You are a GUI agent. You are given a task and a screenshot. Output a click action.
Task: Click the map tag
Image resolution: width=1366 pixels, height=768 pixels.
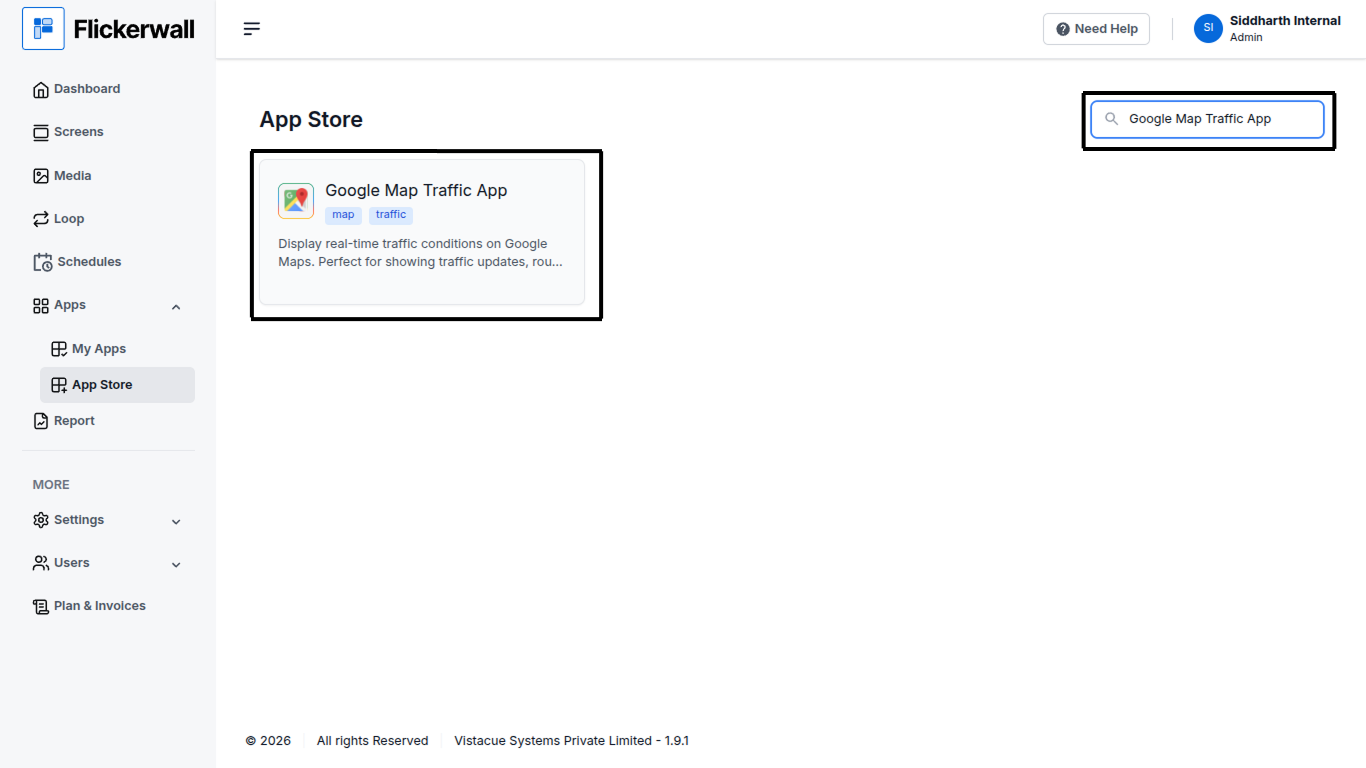point(343,215)
